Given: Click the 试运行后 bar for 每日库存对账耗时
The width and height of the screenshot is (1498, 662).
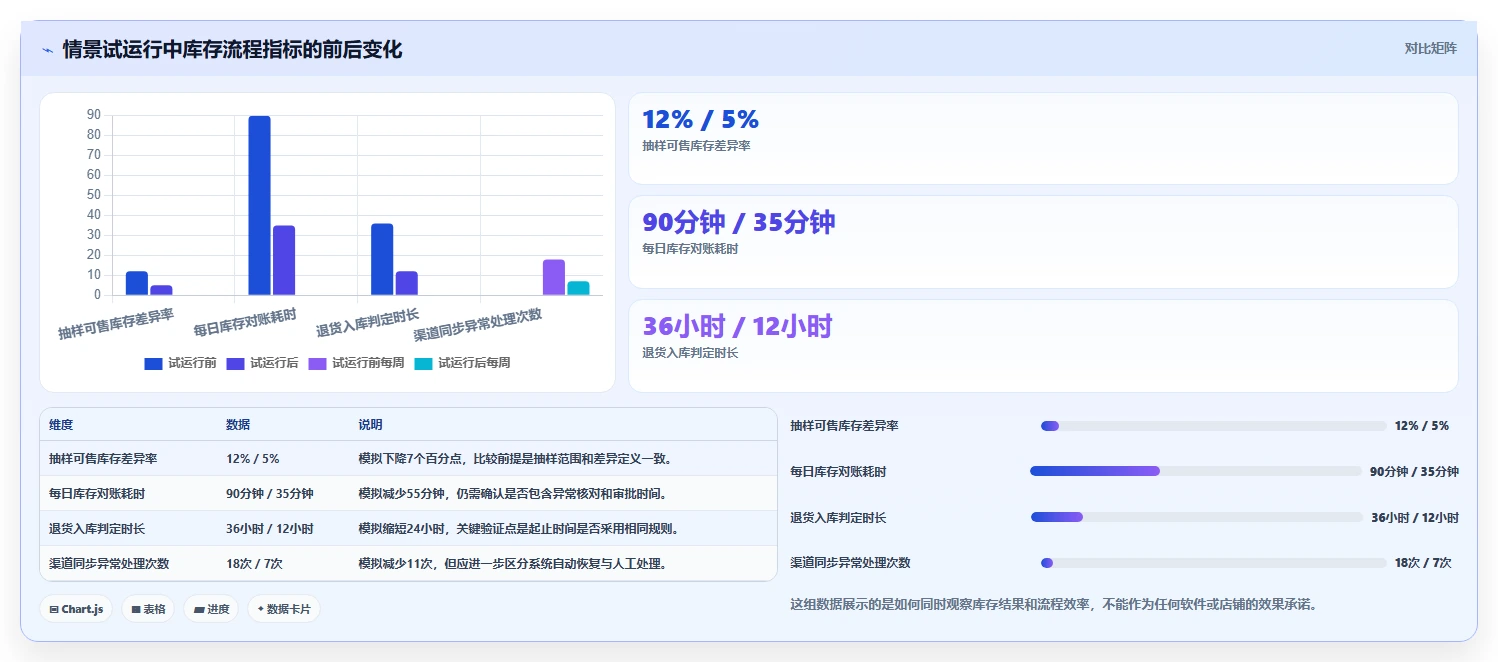Looking at the screenshot, I should pos(284,260).
